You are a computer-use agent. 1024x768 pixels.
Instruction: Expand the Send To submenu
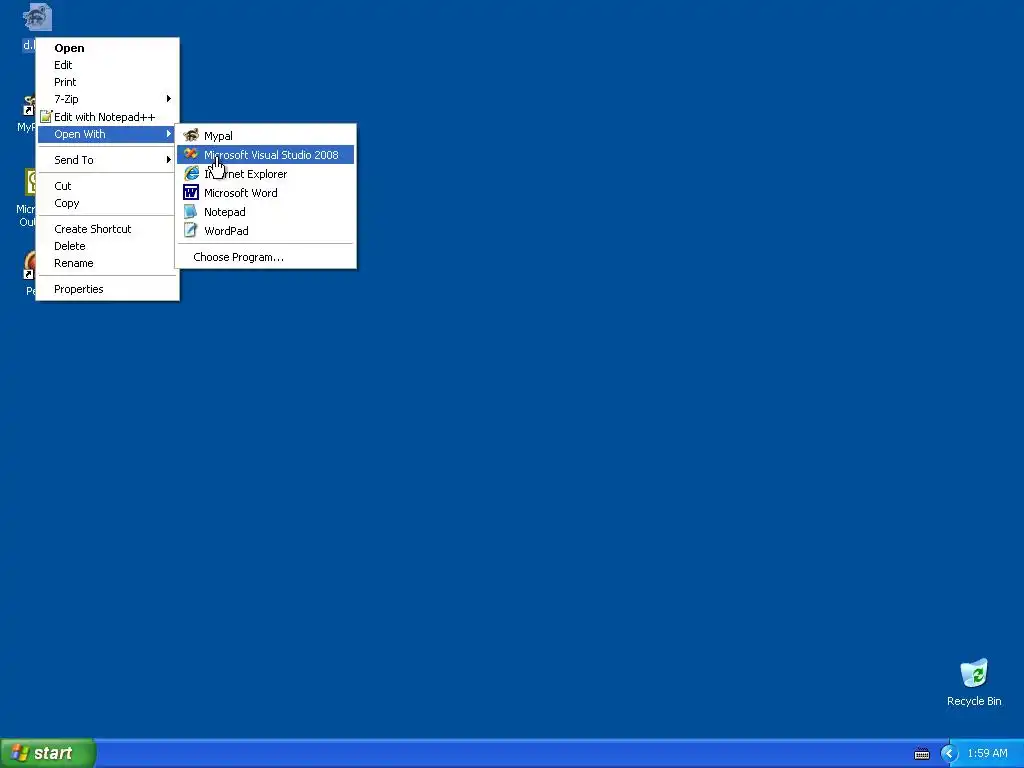click(107, 159)
